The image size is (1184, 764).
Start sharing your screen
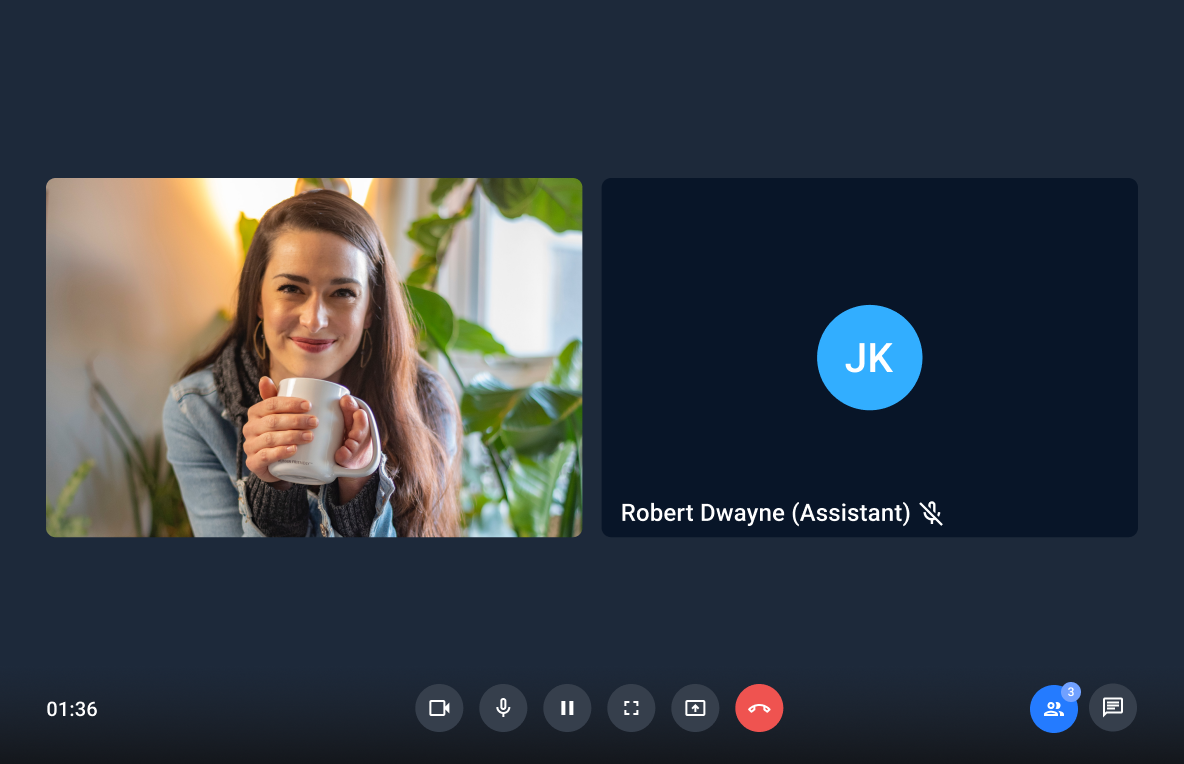point(695,708)
